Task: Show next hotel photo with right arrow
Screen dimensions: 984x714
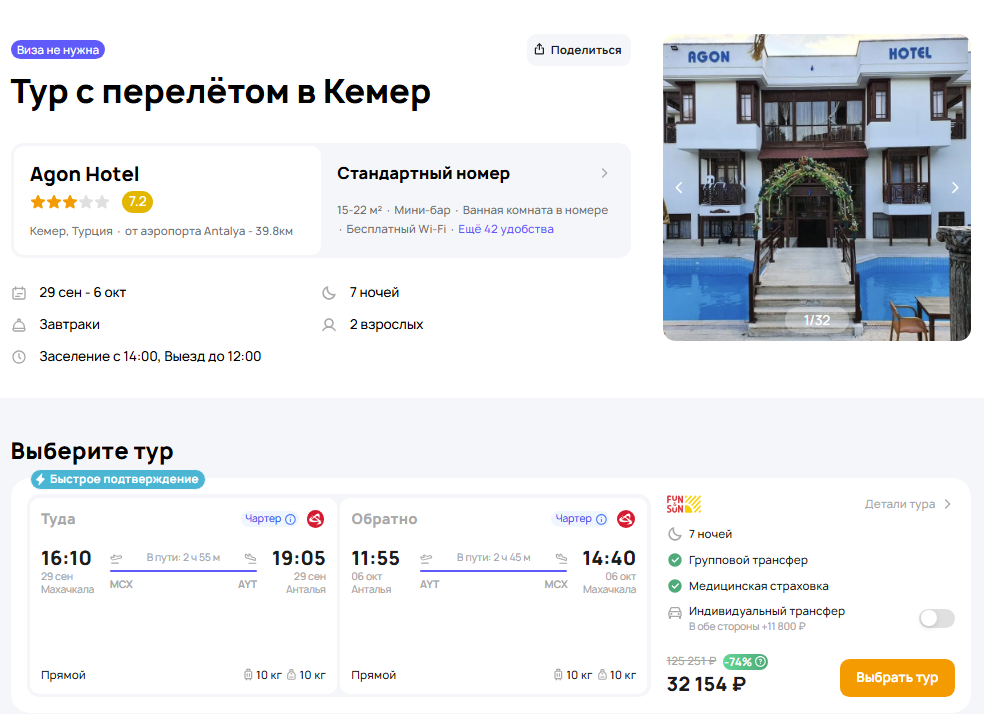Action: (955, 188)
